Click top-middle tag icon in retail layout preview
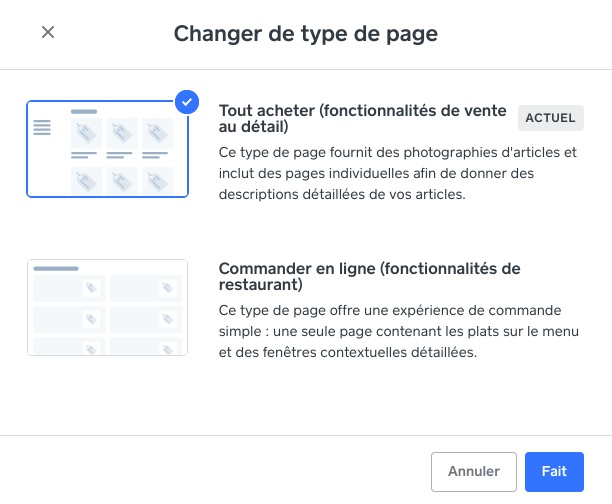The width and height of the screenshot is (612, 504). coord(120,132)
